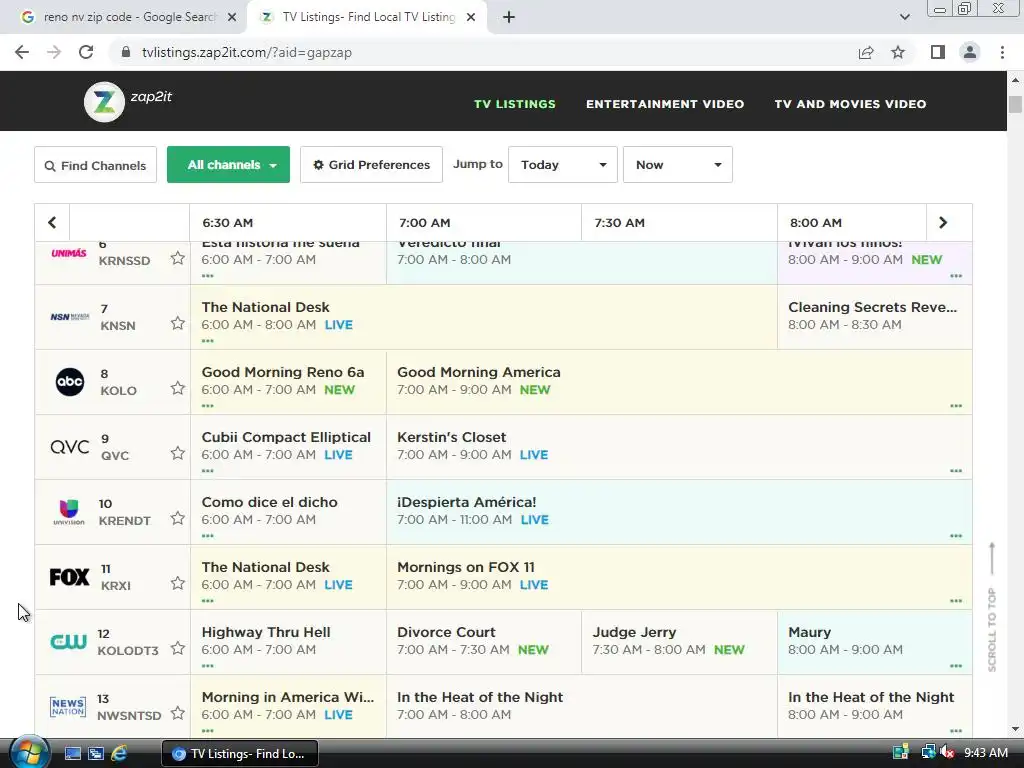Star the KRENDT Univision channel
The width and height of the screenshot is (1024, 768).
coord(178,518)
